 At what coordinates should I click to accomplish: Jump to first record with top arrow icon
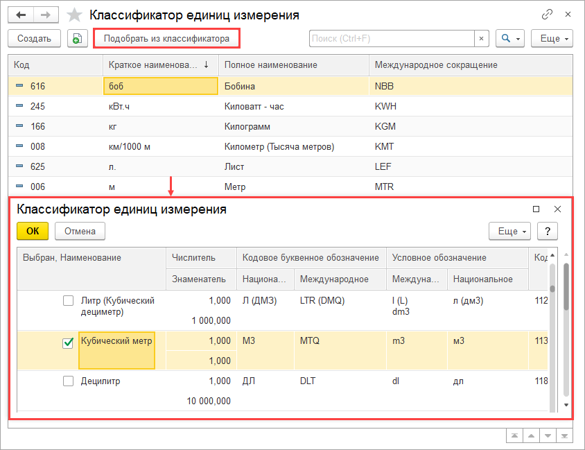514,435
